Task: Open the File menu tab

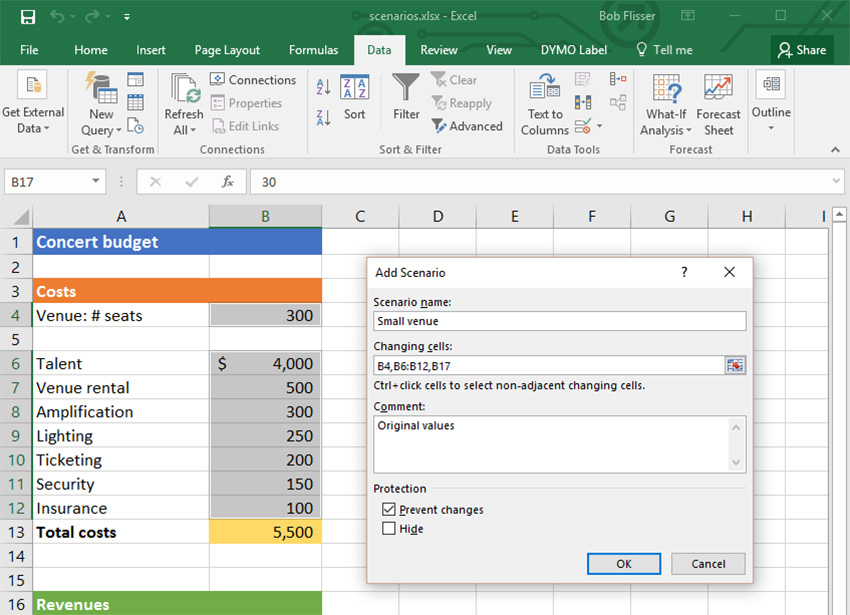Action: [29, 50]
